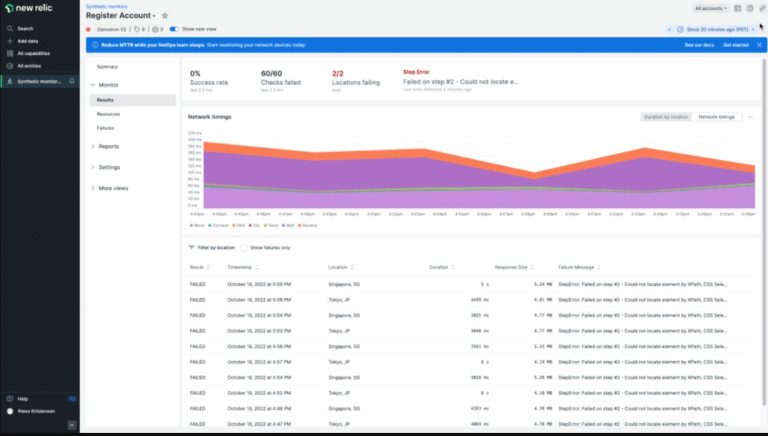Screen dimensions: 768x436
Task: Select Resources in the Monitor menu
Action: click(x=108, y=114)
